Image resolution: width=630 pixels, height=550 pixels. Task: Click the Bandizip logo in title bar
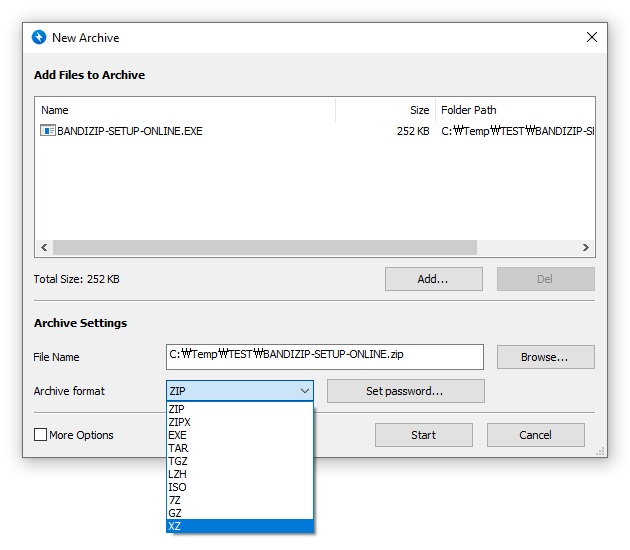(39, 37)
